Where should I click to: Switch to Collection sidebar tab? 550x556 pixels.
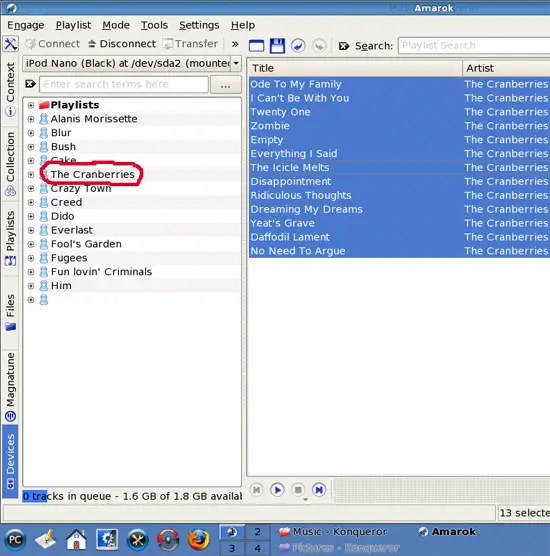[x=10, y=163]
